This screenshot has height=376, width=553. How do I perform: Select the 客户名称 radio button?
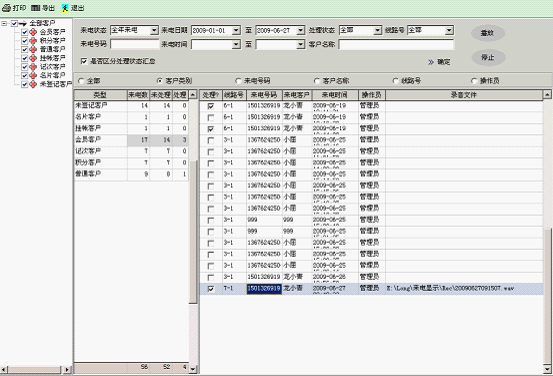[317, 81]
